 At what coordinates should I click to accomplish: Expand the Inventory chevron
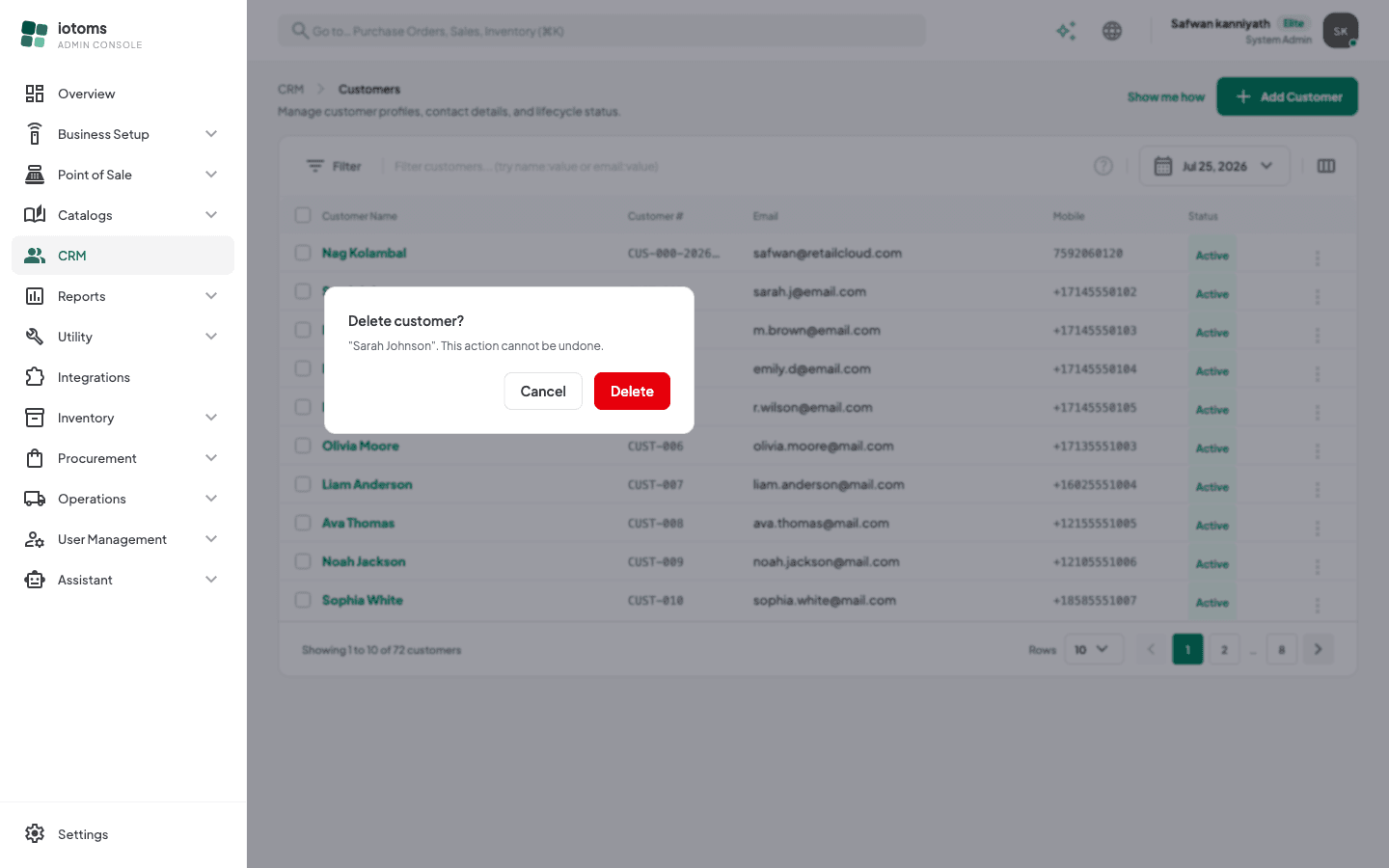[211, 418]
